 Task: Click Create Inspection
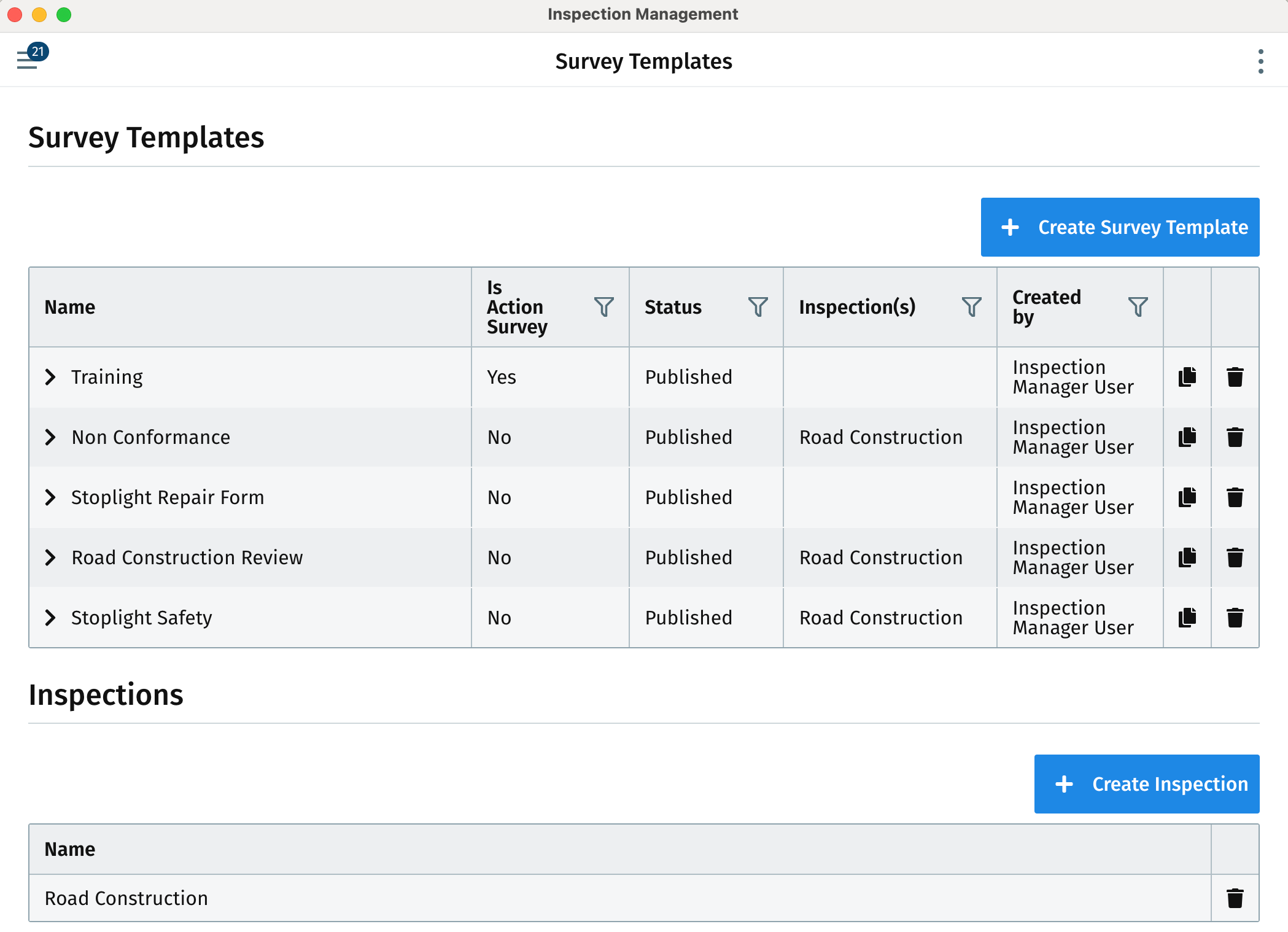click(x=1146, y=784)
